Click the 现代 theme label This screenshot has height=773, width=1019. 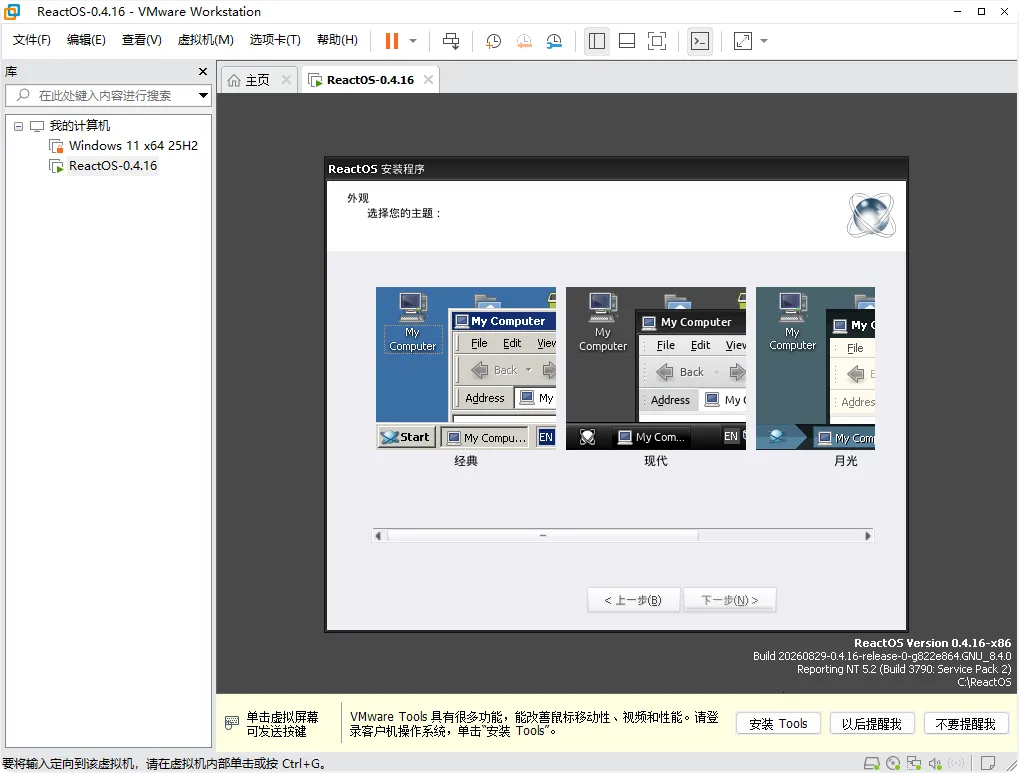[656, 461]
